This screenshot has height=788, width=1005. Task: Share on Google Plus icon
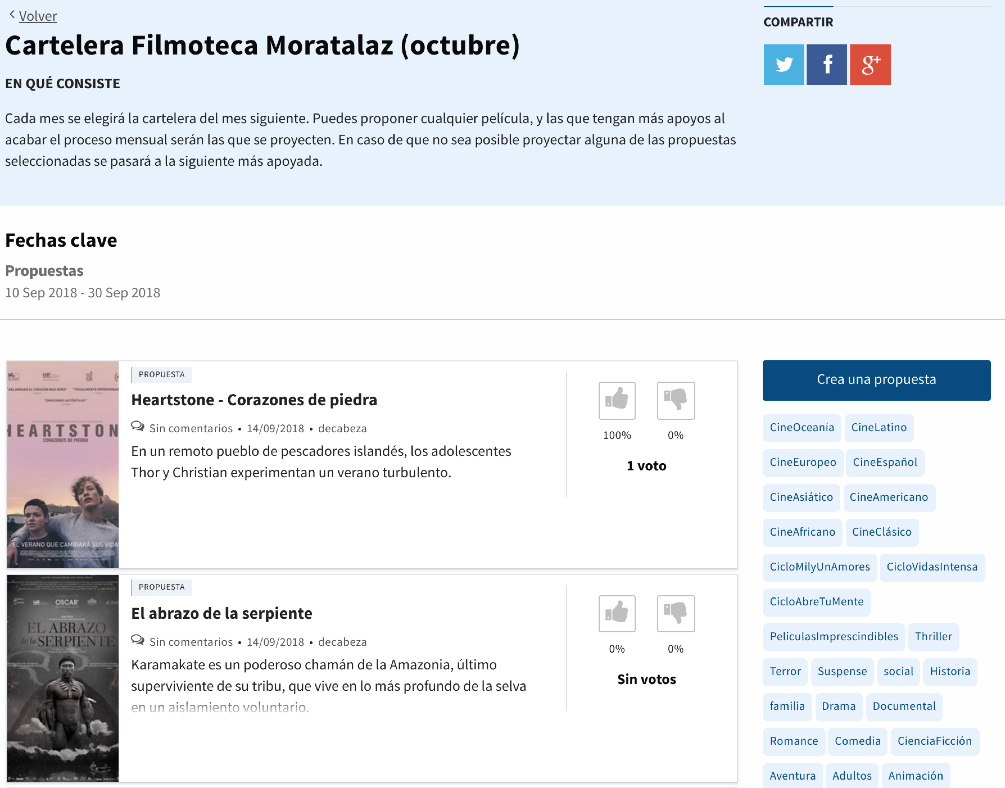870,65
